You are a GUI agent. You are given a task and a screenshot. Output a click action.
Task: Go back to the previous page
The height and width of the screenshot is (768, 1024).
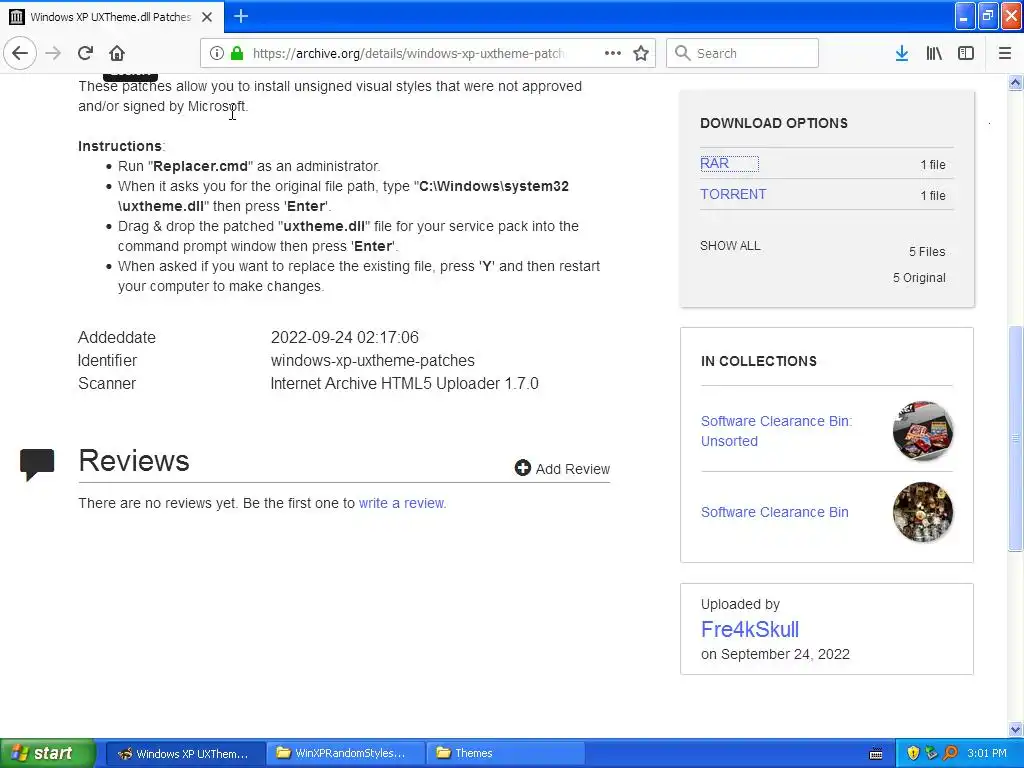point(20,53)
